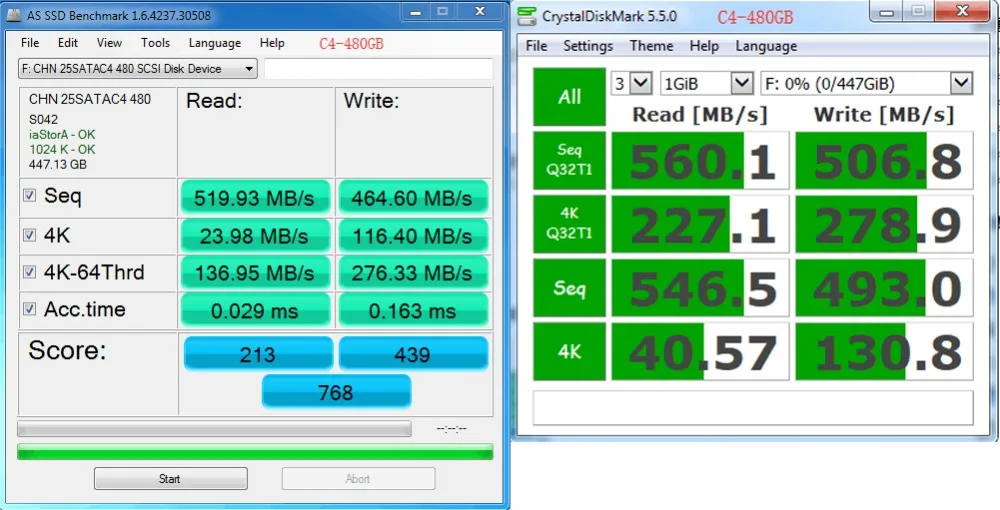This screenshot has height=510, width=1000.
Task: Click the 136.95 MB/s 4K-64Thrd read result
Action: (255, 272)
